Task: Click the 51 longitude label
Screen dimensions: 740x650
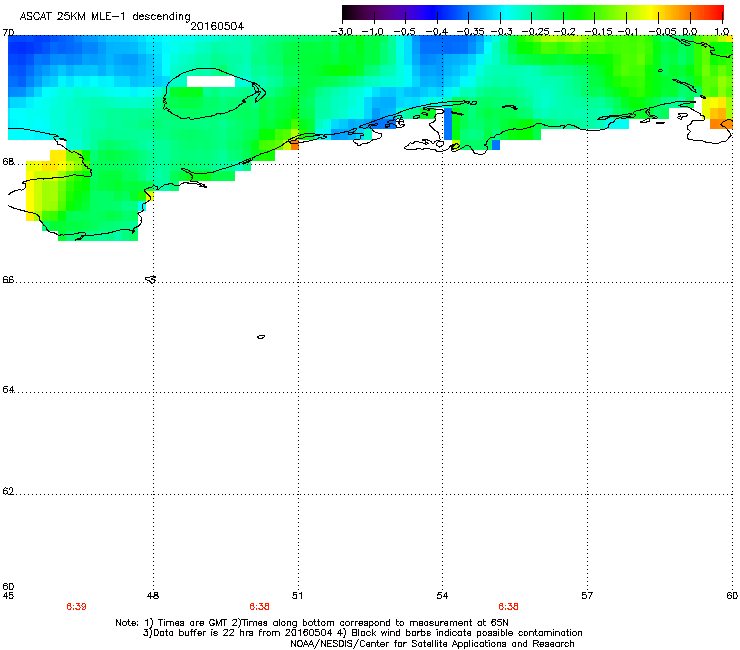Action: 297,596
